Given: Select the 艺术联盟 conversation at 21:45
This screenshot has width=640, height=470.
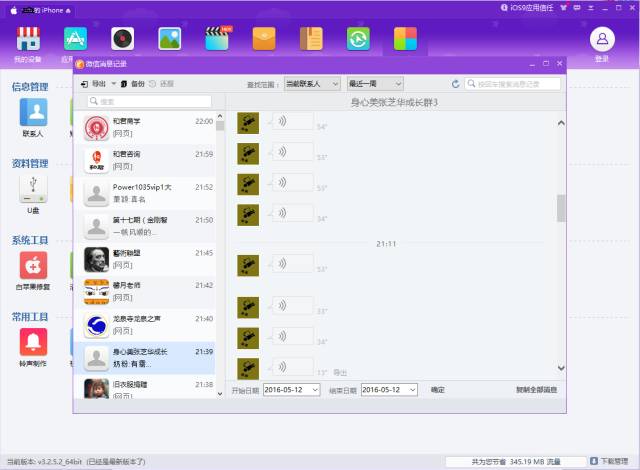Looking at the screenshot, I should 146,259.
